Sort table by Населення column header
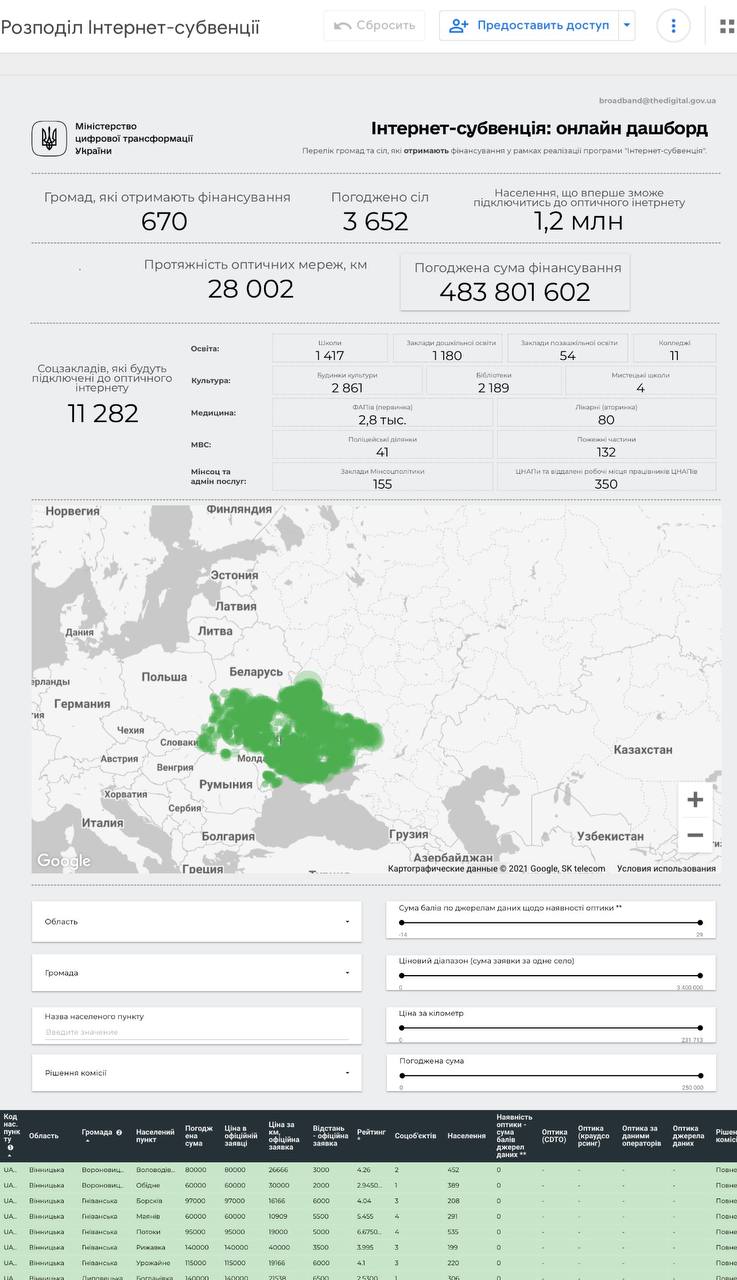The image size is (737, 1280). (x=467, y=1135)
